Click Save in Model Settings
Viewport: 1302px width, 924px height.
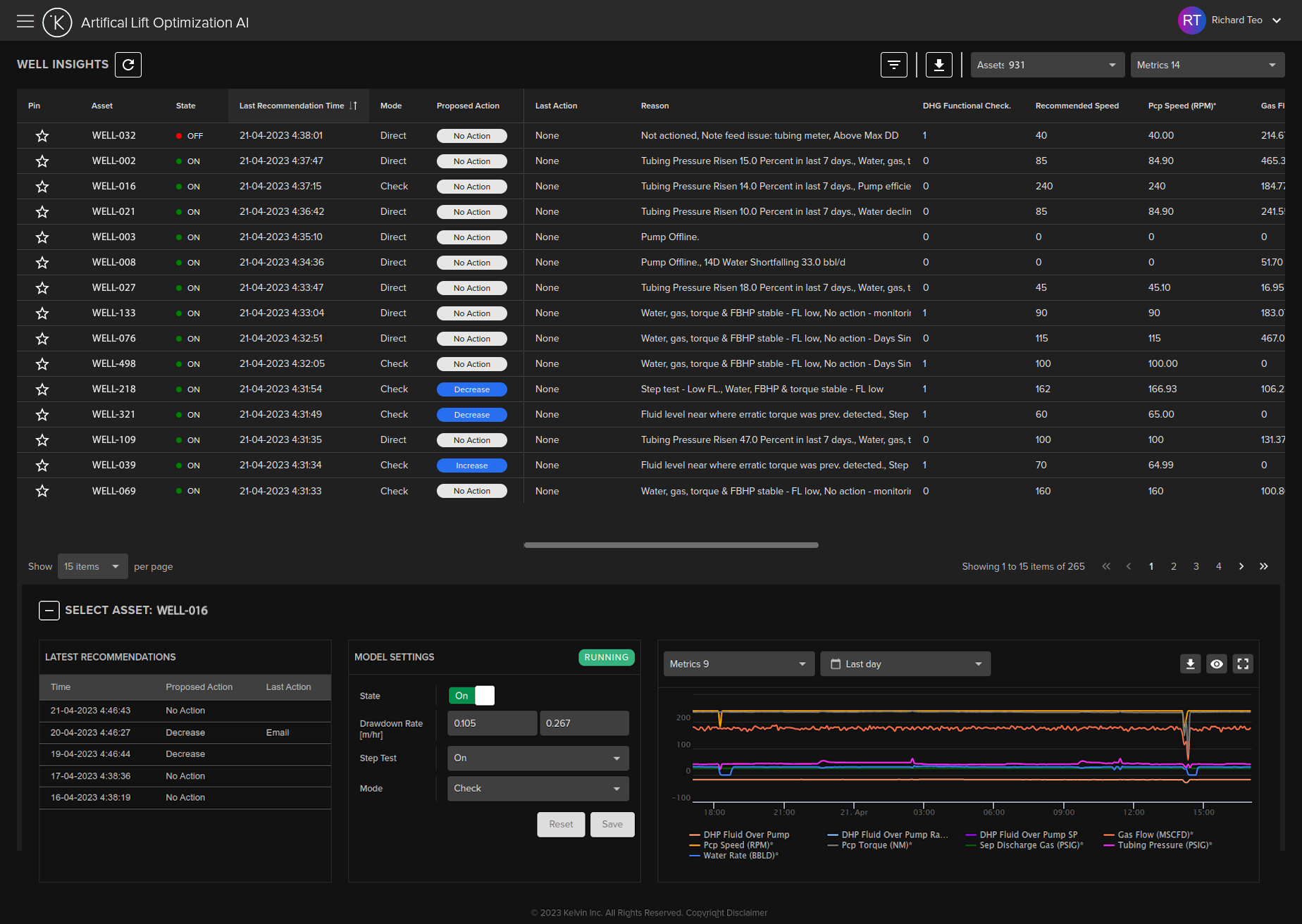click(612, 824)
